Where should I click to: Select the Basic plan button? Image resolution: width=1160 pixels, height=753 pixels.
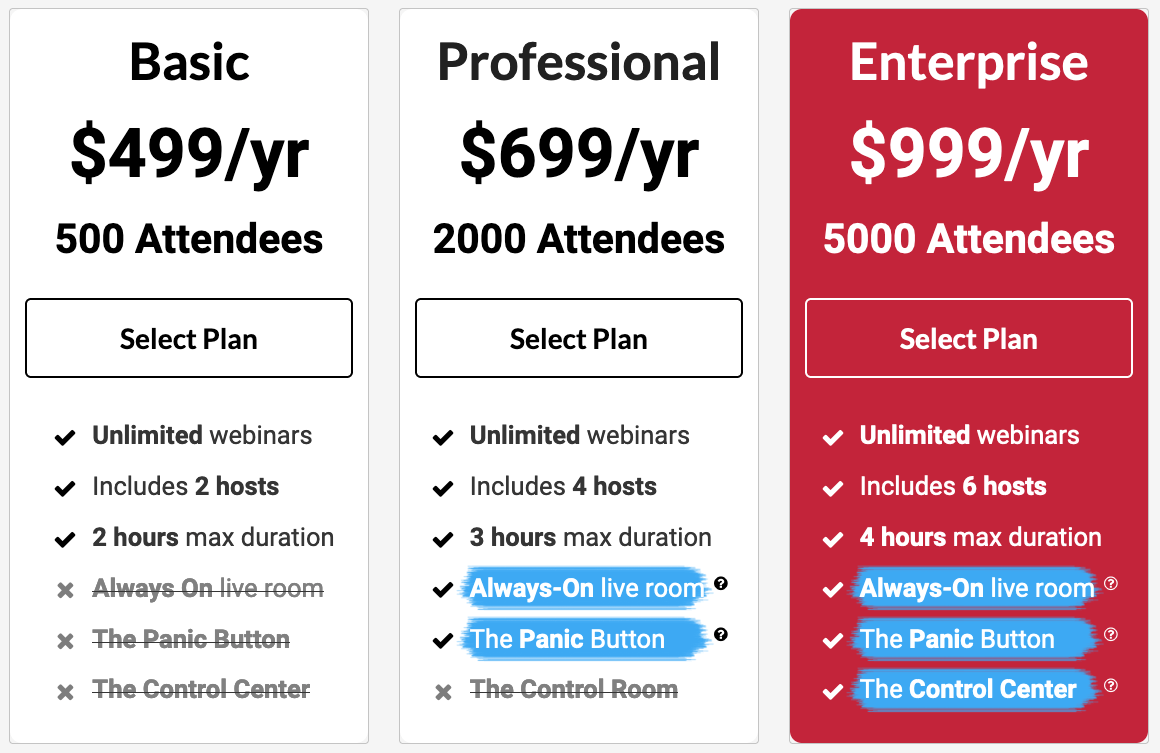click(x=189, y=338)
